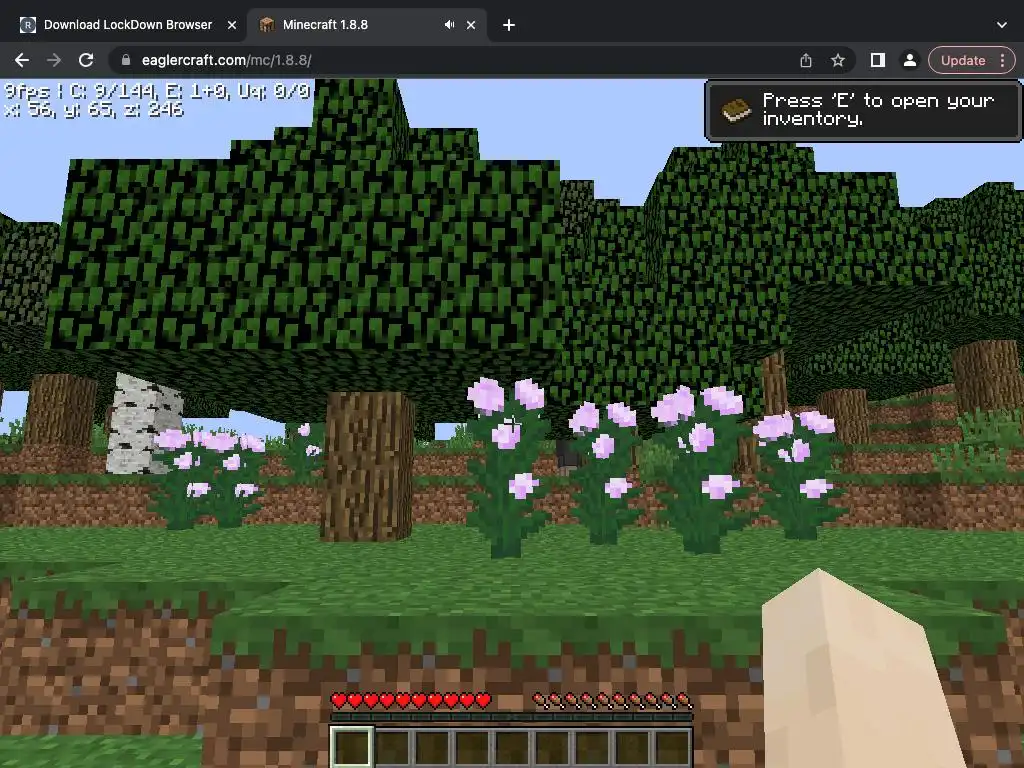Click the x y z coordinates text
The image size is (1024, 768).
[x=93, y=109]
